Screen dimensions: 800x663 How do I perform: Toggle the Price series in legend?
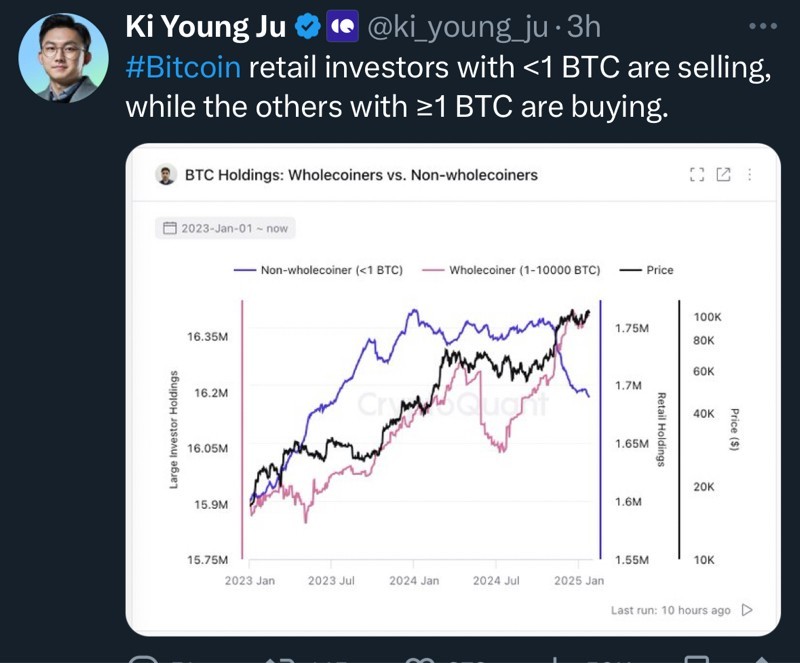click(647, 270)
